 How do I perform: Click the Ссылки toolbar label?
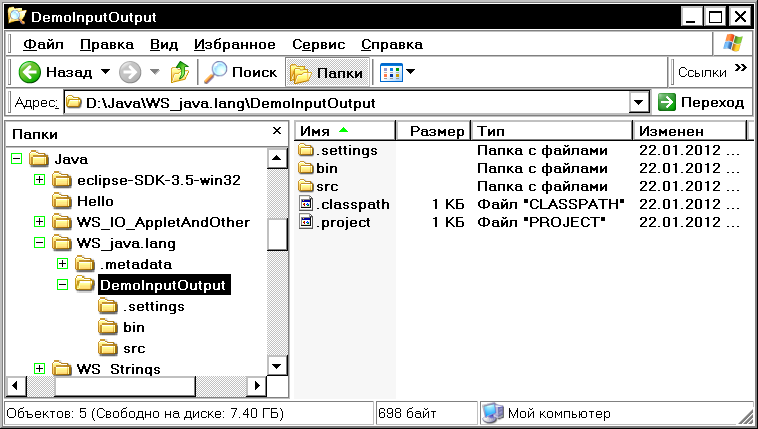[702, 73]
